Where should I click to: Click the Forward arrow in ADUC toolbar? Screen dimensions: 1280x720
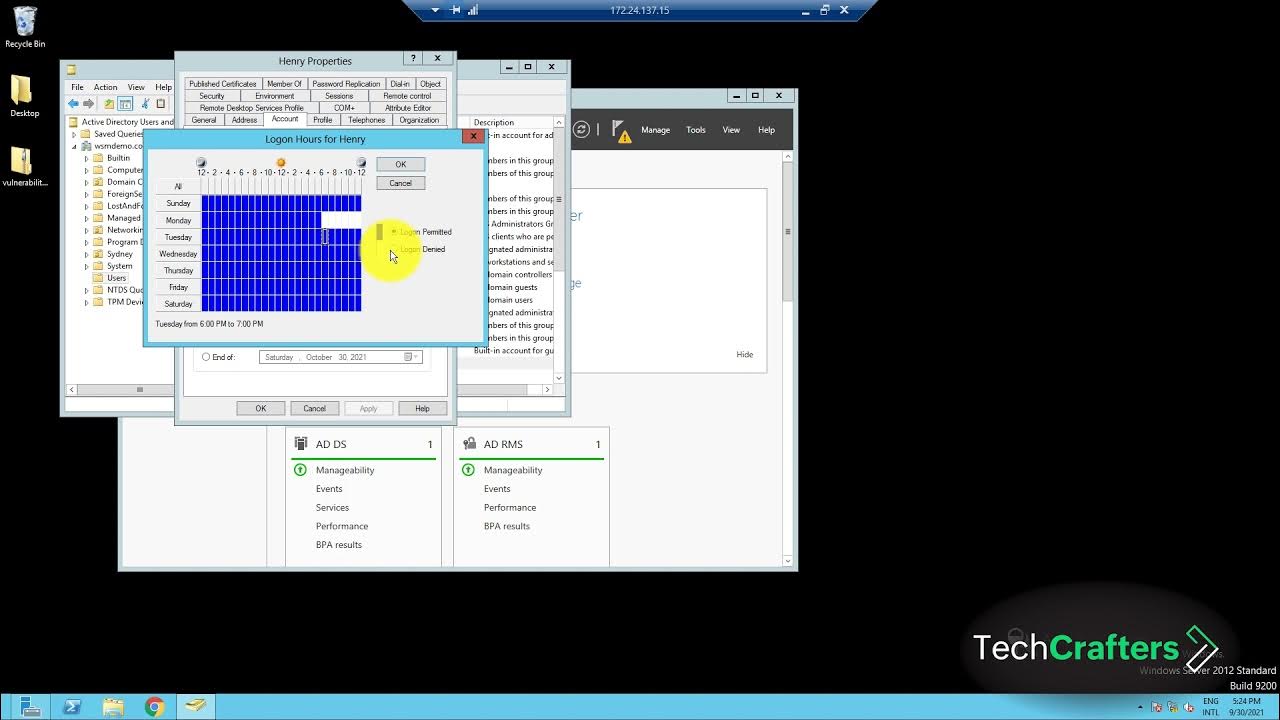click(x=88, y=104)
